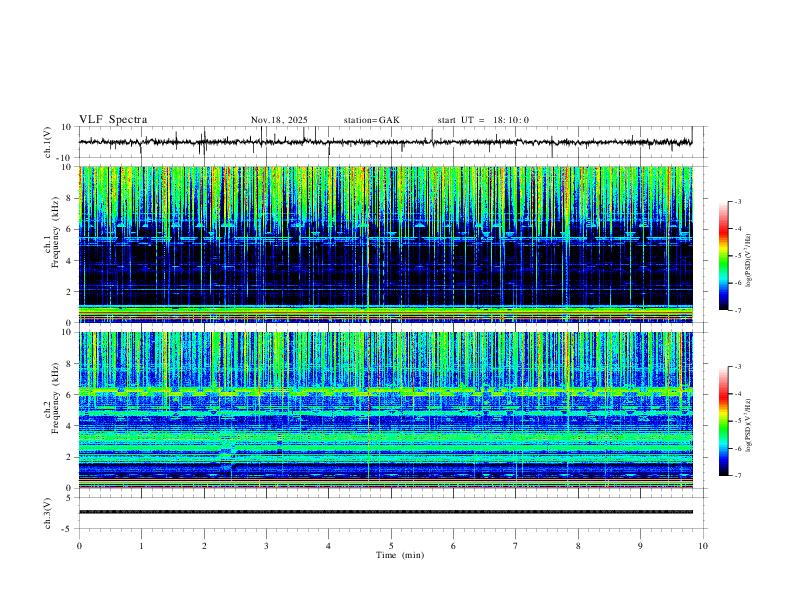The width and height of the screenshot is (792, 612).
Task: Click ch.1 frequency axis '6' tick label
Action: (x=70, y=229)
